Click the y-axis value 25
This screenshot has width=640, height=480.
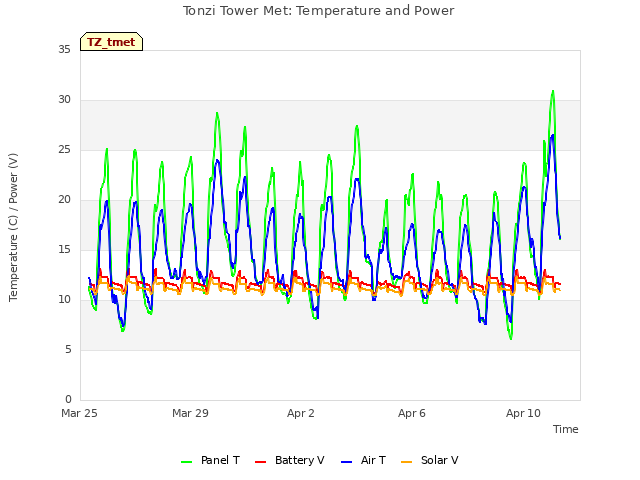coord(64,150)
